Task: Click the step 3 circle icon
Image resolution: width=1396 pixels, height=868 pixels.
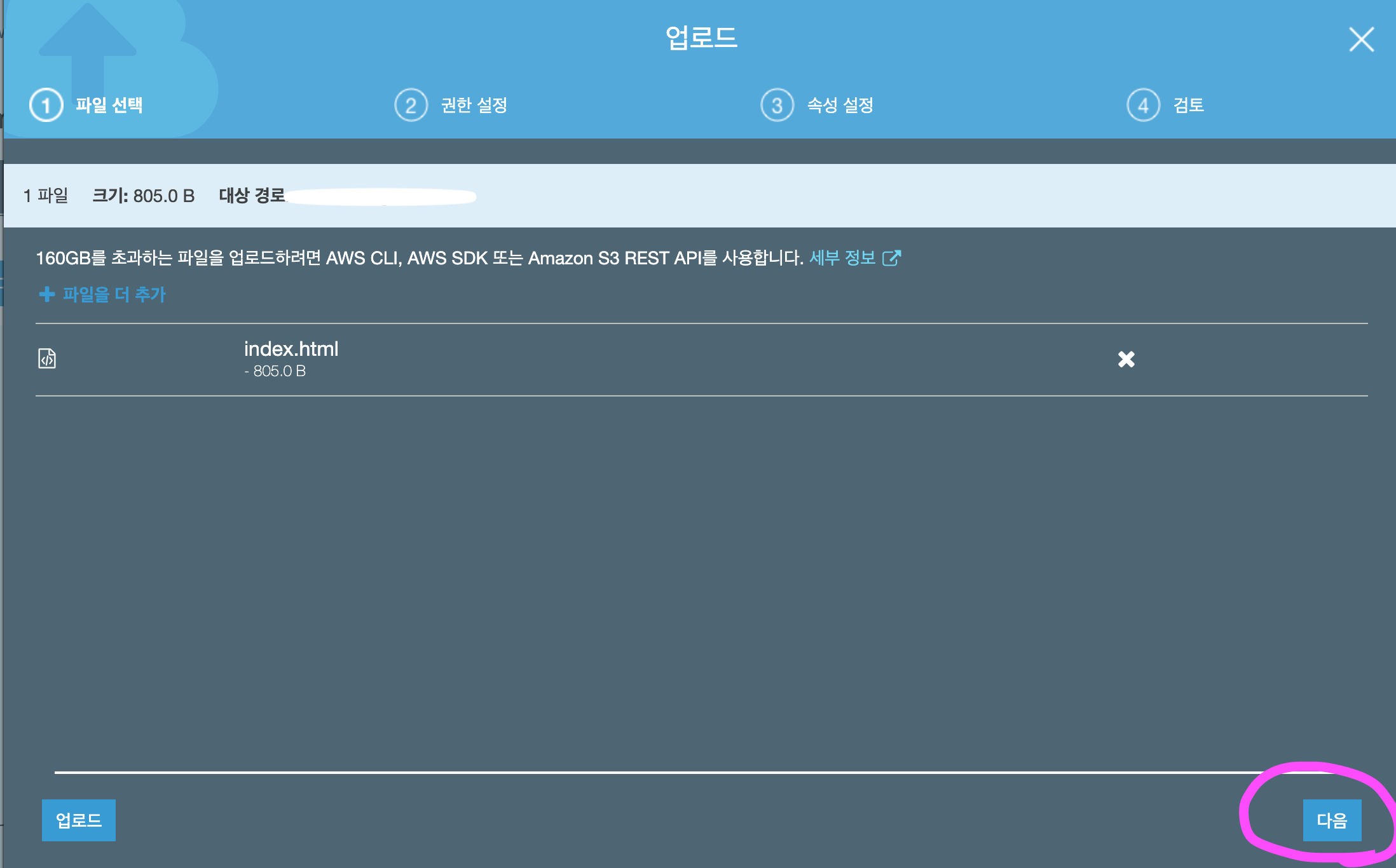Action: coord(777,105)
